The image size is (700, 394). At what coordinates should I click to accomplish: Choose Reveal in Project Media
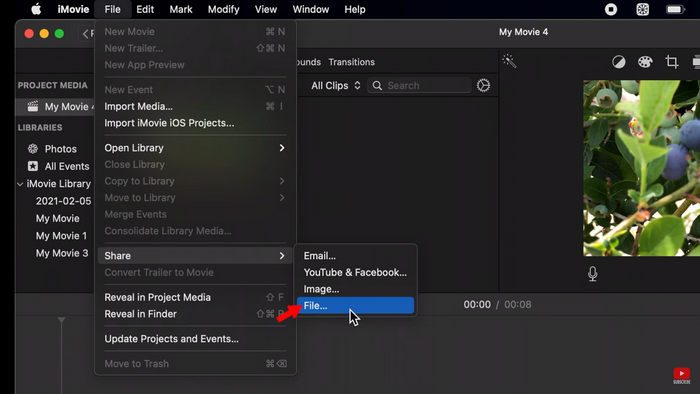(195, 297)
